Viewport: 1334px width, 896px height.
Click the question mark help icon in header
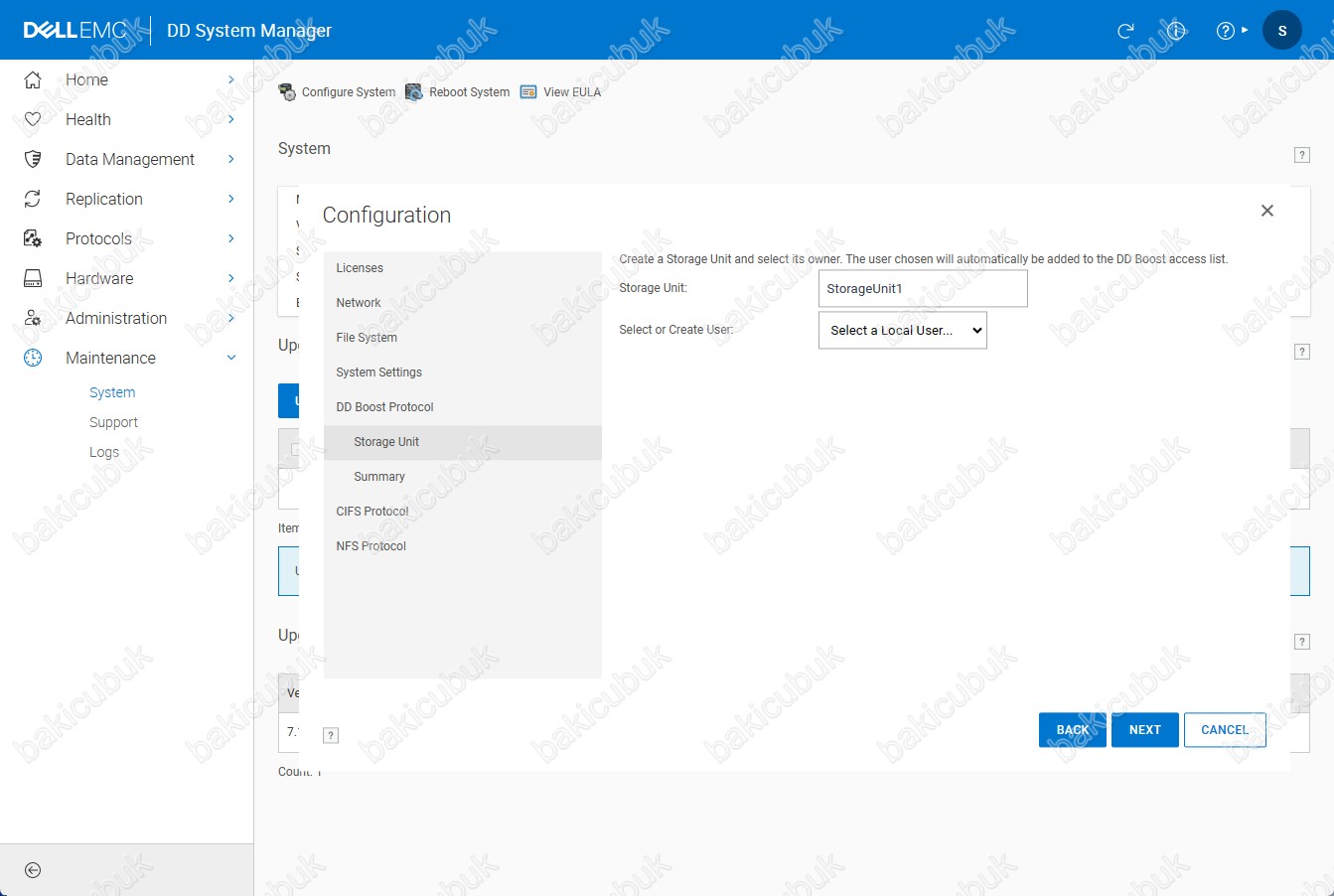pyautogui.click(x=1226, y=31)
